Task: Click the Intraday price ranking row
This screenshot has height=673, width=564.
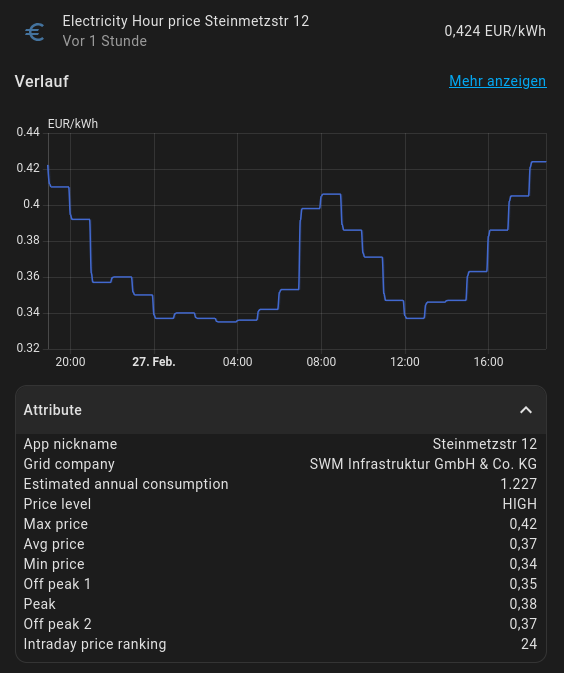Action: pyautogui.click(x=281, y=644)
